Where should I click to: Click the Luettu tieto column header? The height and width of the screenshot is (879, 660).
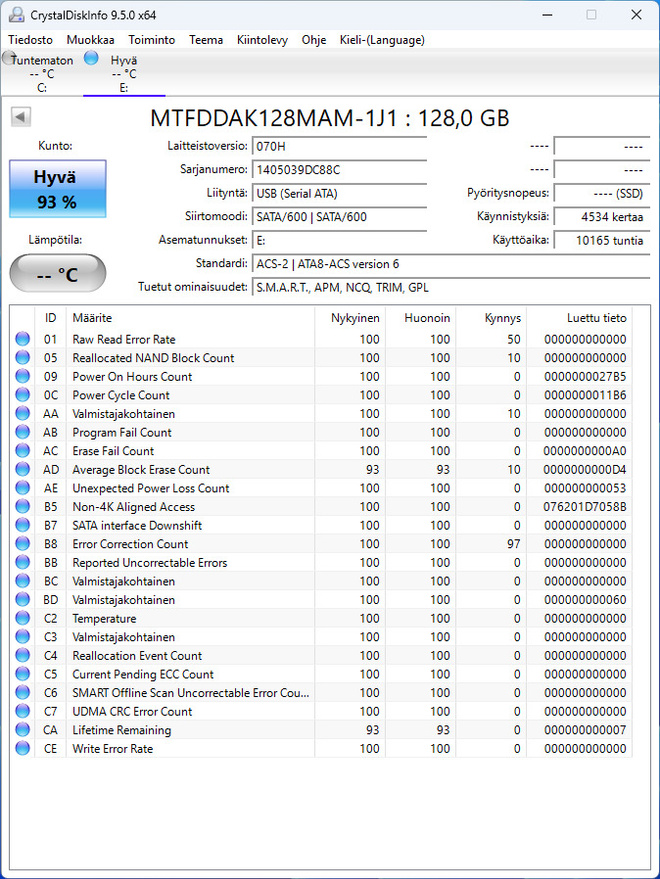[579, 318]
